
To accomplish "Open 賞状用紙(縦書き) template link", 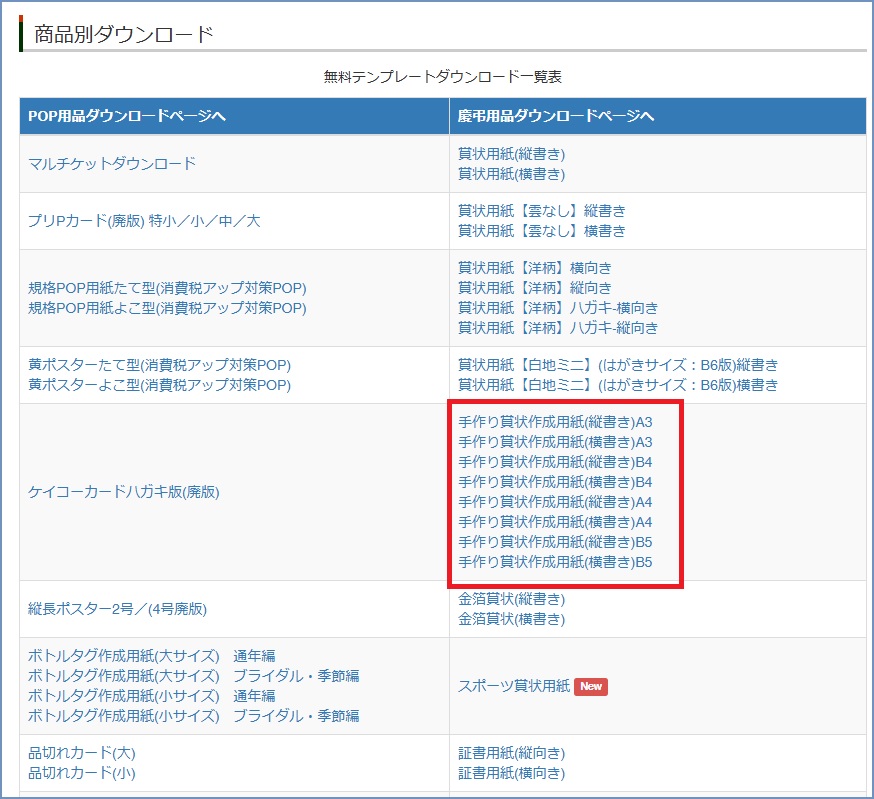I will 511,154.
